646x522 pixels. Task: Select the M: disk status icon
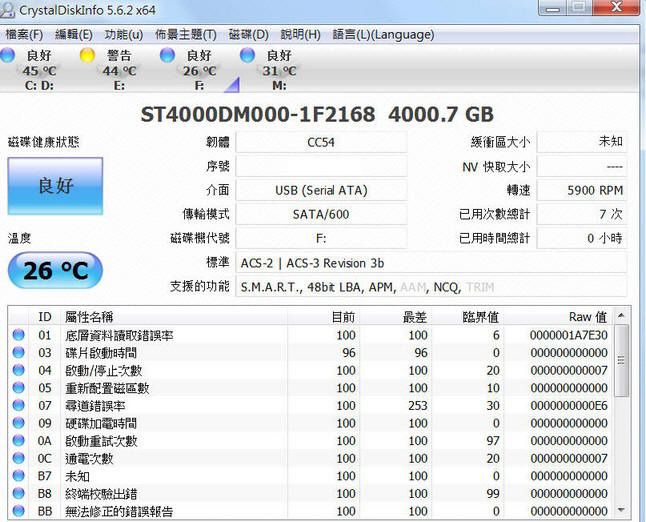tap(247, 55)
